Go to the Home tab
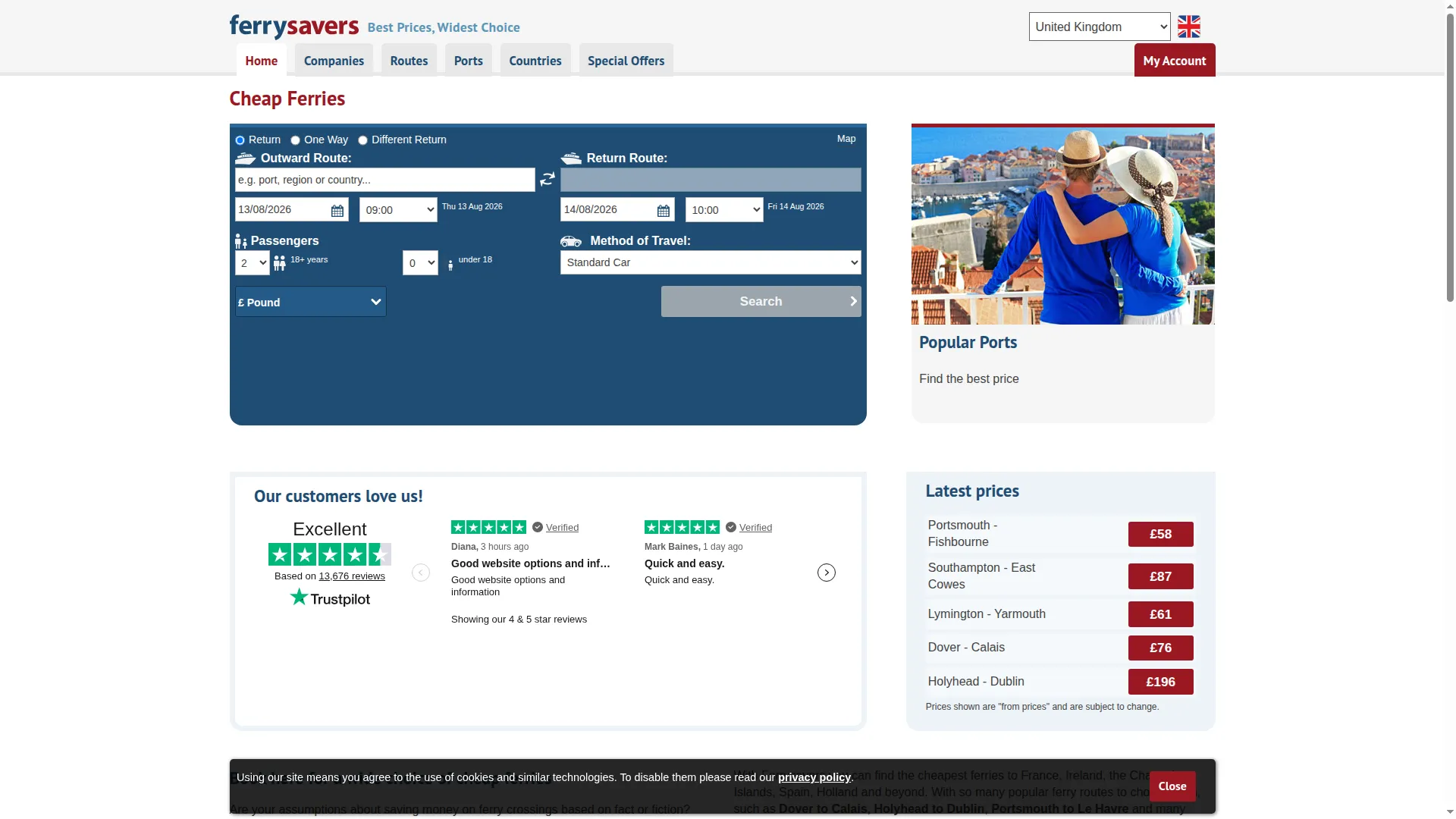This screenshot has height=819, width=1456. click(262, 61)
